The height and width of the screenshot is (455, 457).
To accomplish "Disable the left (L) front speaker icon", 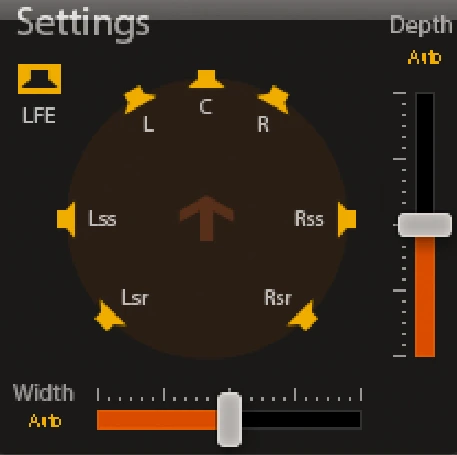I will point(138,99).
